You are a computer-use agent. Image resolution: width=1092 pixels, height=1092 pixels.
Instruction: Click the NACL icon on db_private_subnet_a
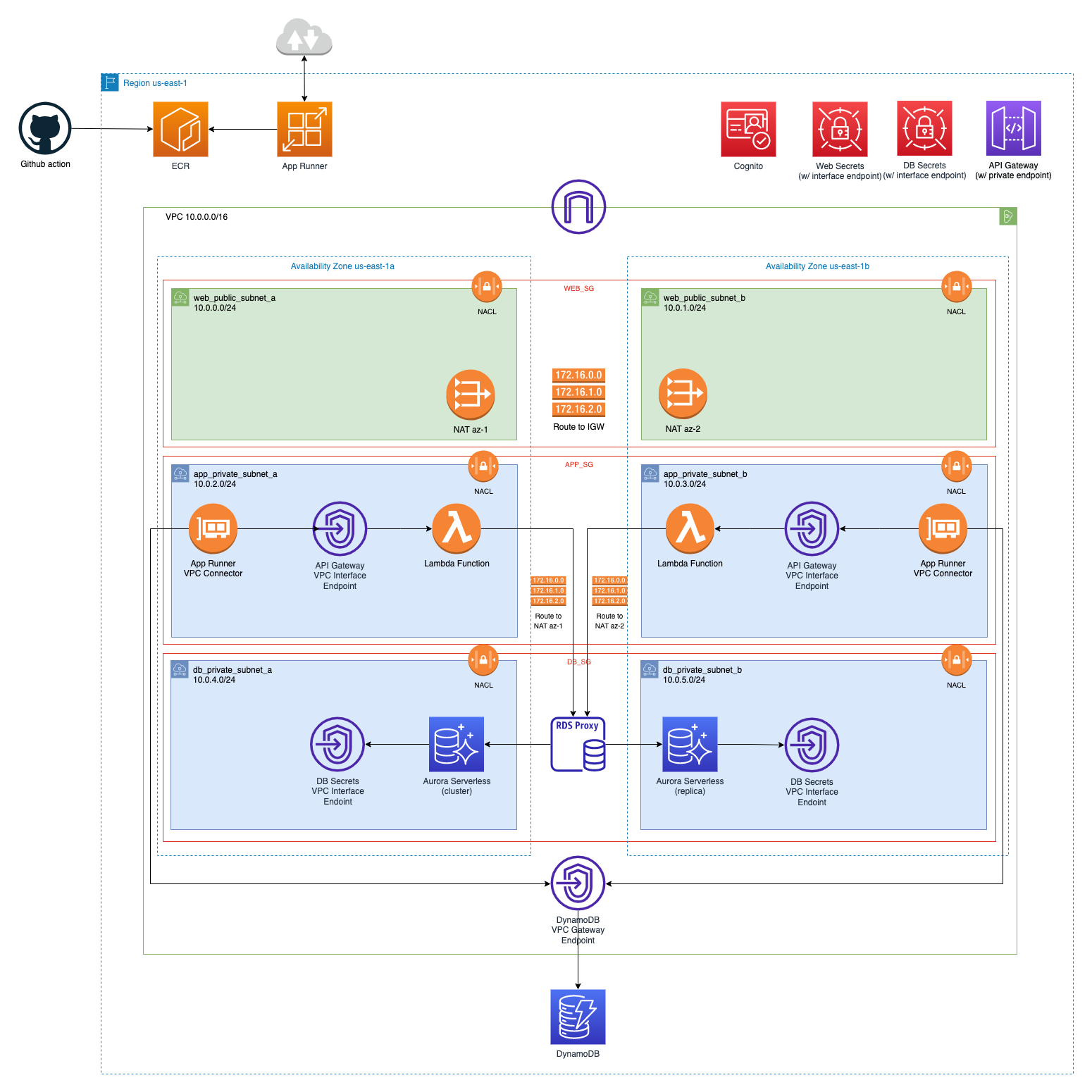coord(483,660)
